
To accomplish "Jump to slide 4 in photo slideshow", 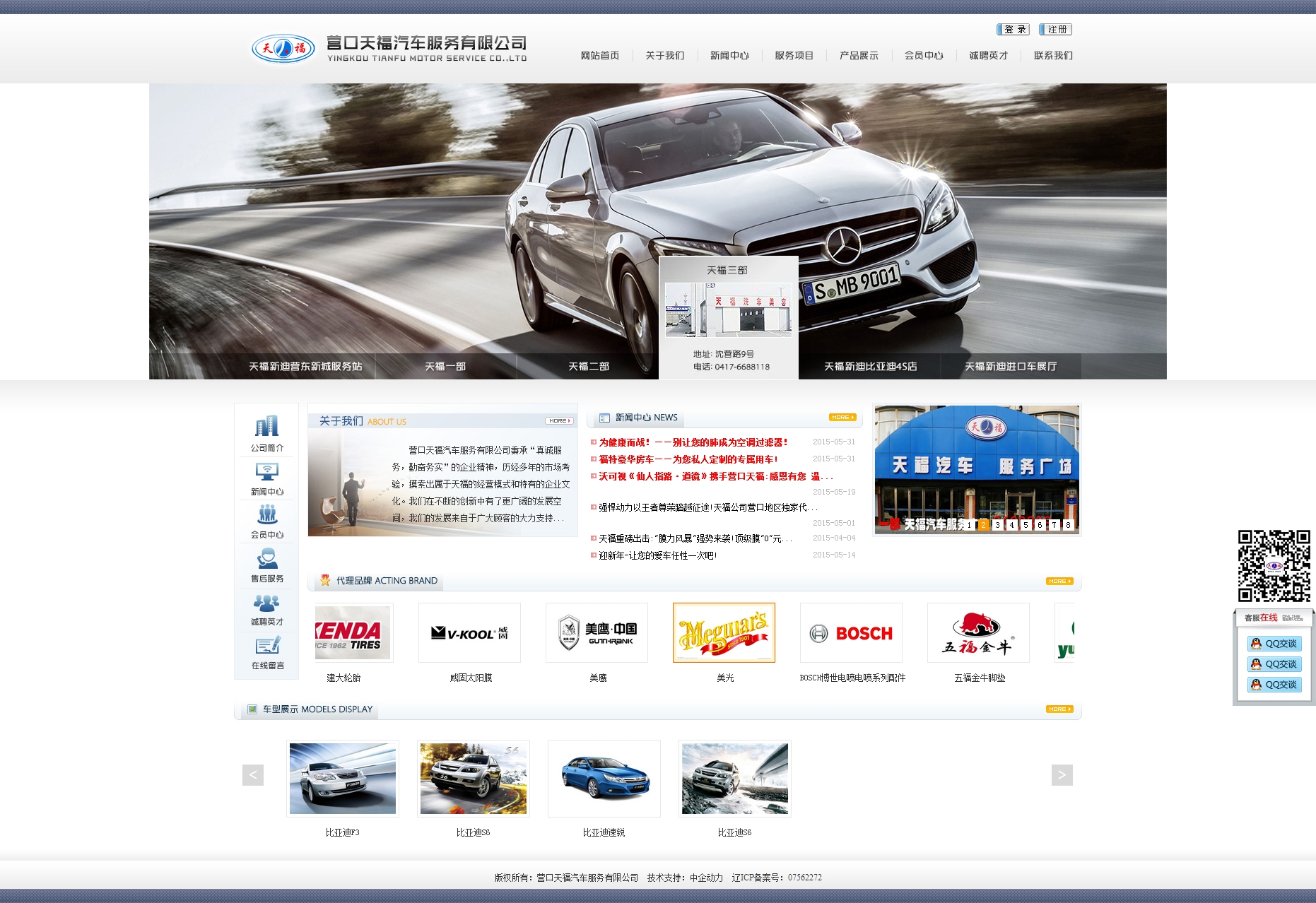I will 1011,525.
